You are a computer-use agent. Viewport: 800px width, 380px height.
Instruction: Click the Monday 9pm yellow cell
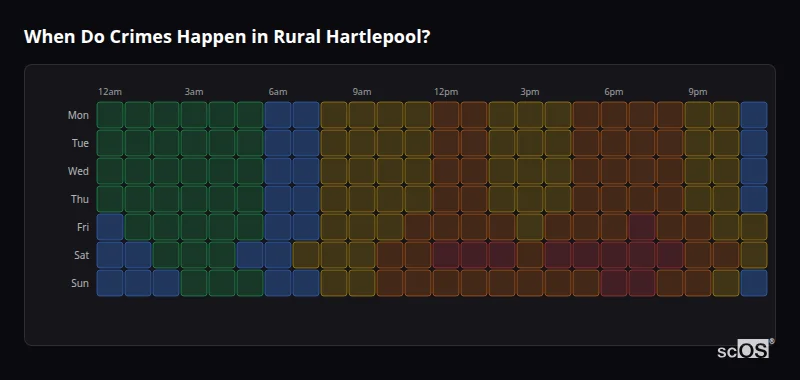coord(698,115)
